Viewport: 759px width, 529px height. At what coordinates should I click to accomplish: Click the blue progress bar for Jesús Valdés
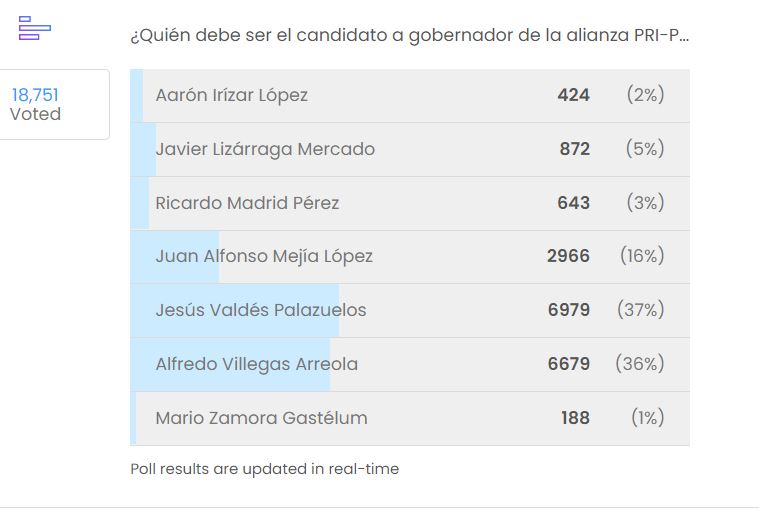tap(235, 311)
